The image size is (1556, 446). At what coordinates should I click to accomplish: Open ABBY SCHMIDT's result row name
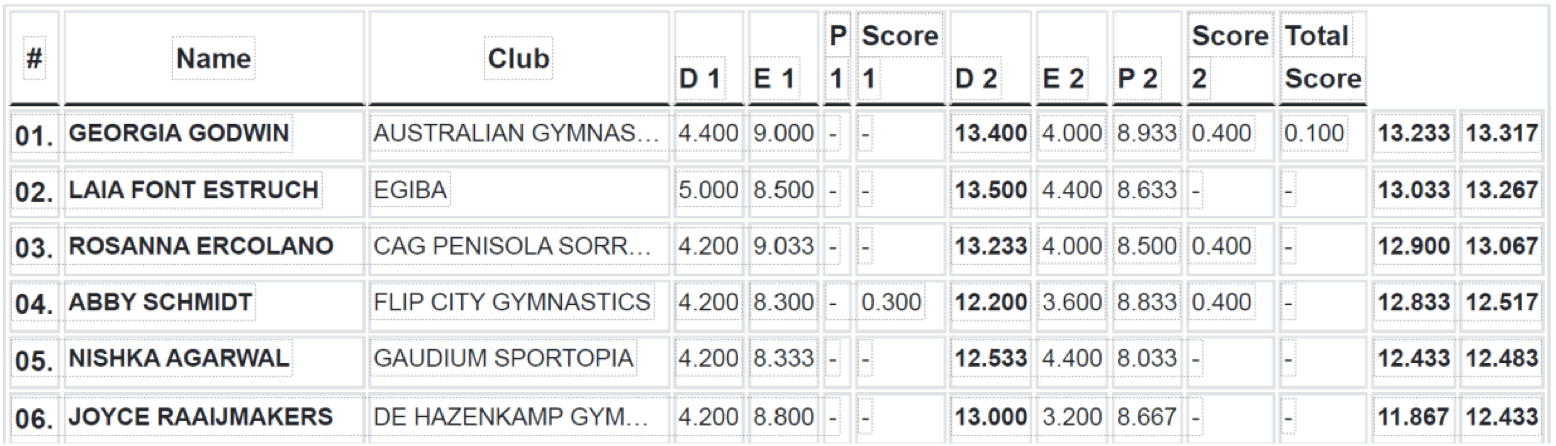(160, 301)
